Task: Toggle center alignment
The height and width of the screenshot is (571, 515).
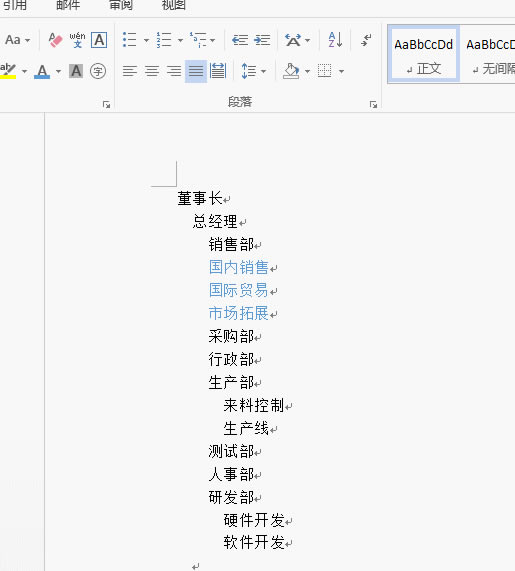Action: point(152,71)
